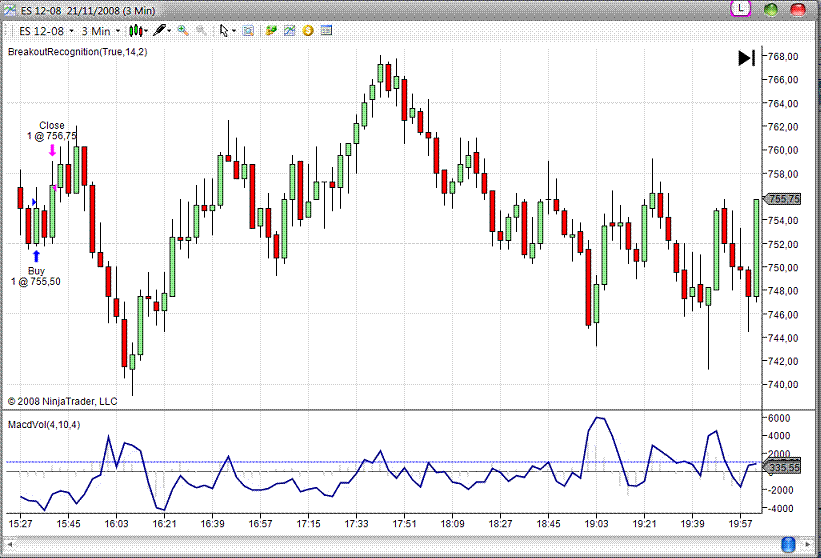Screen dimensions: 821x558
Task: Click the 15:27 time axis label
Action: 20,524
